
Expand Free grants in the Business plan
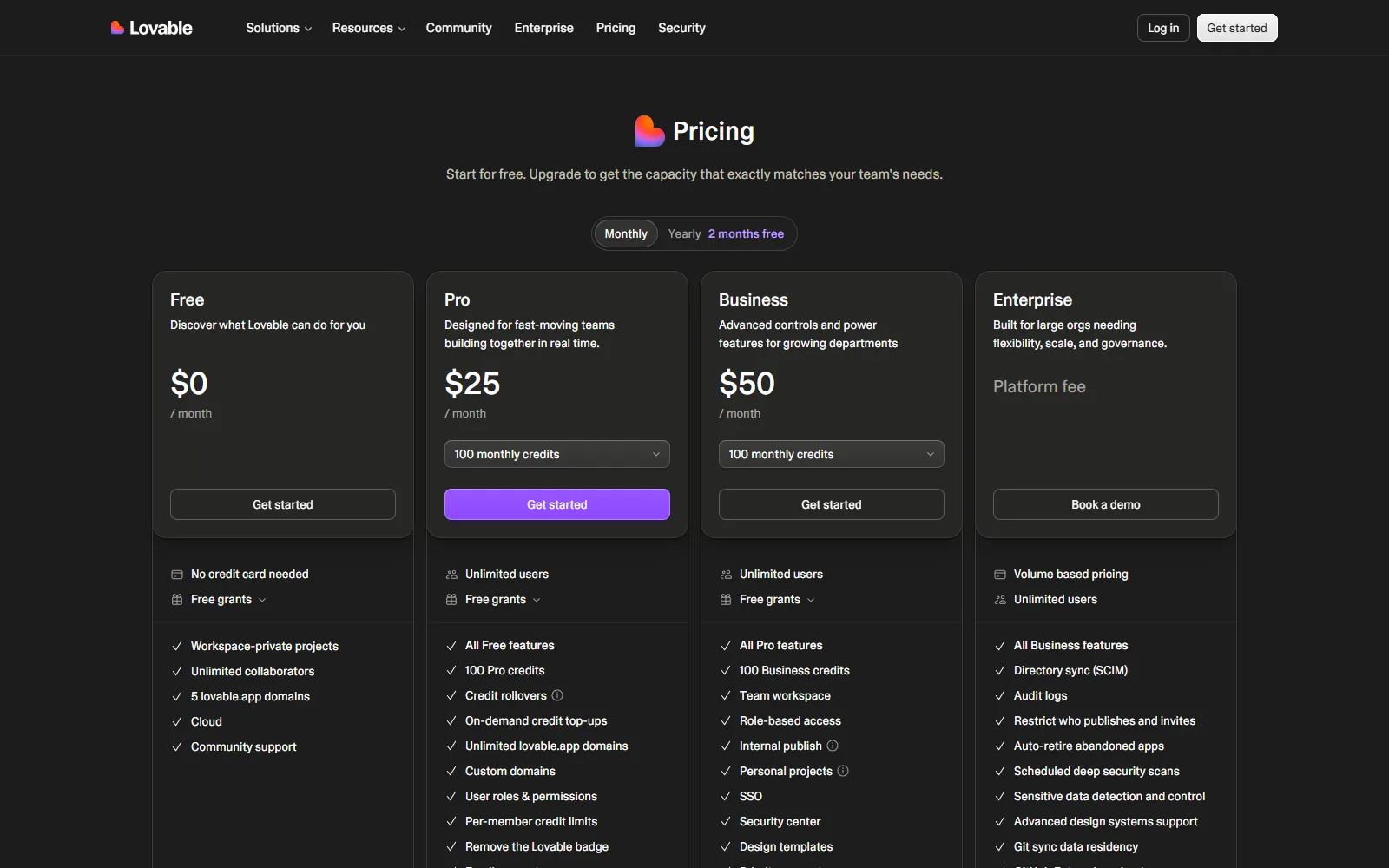[x=777, y=600]
